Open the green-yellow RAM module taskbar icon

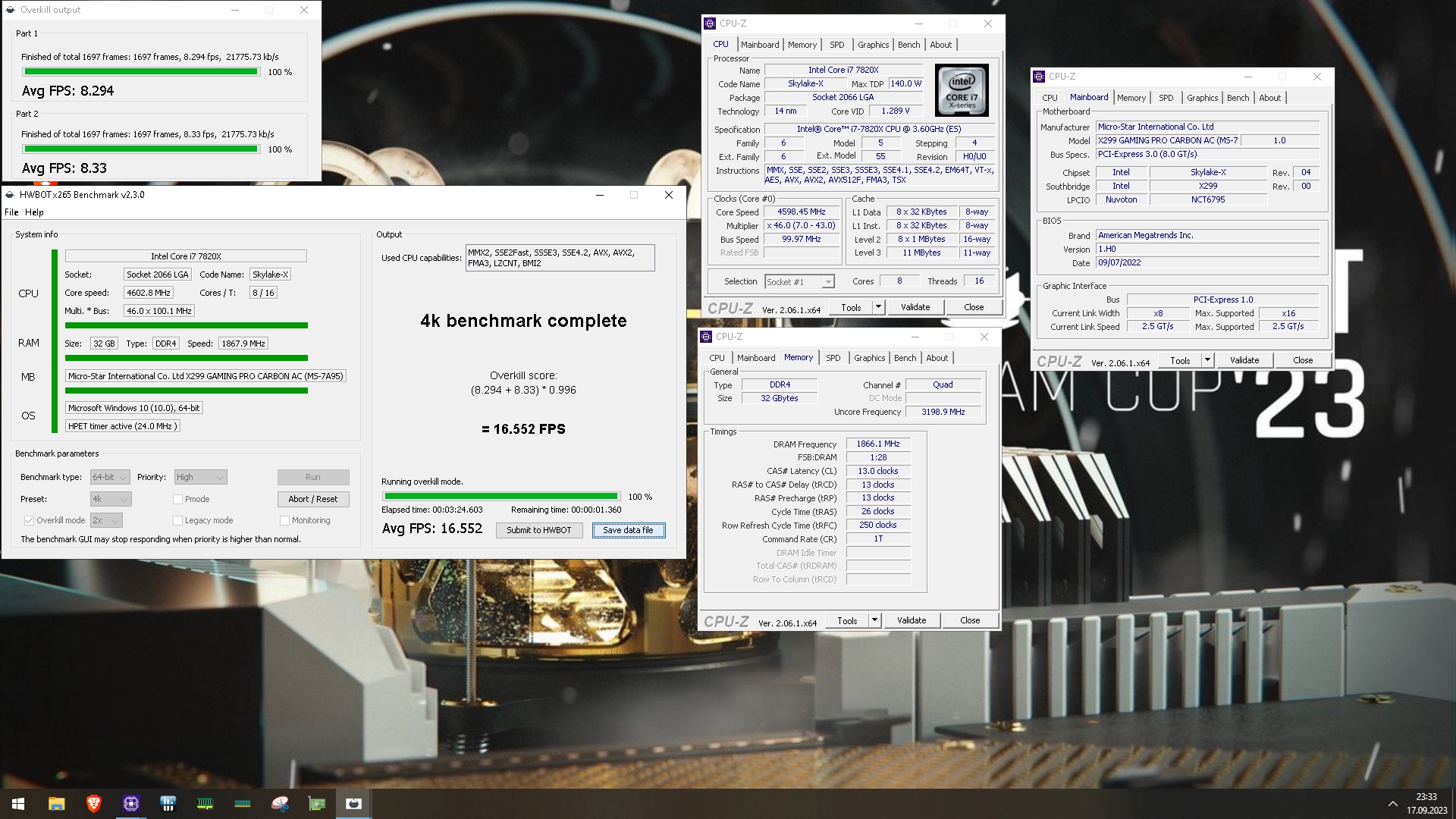coord(205,804)
